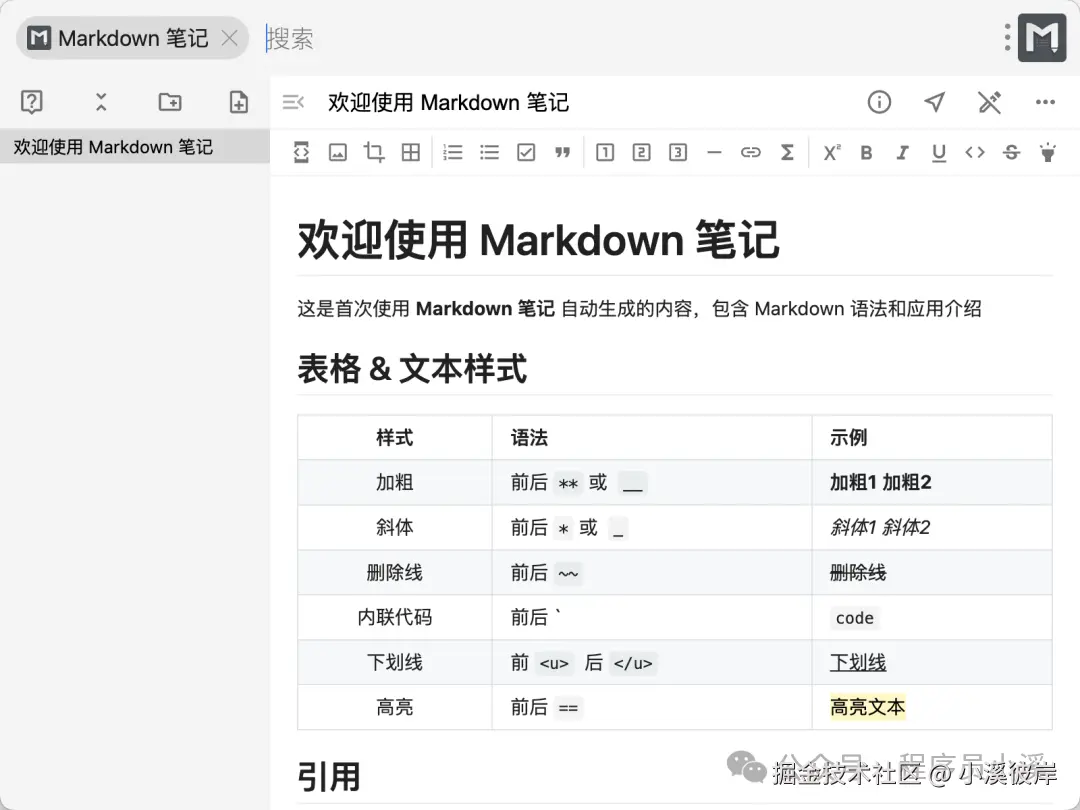
Task: Click the 删除线 style name cell
Action: [x=395, y=572]
